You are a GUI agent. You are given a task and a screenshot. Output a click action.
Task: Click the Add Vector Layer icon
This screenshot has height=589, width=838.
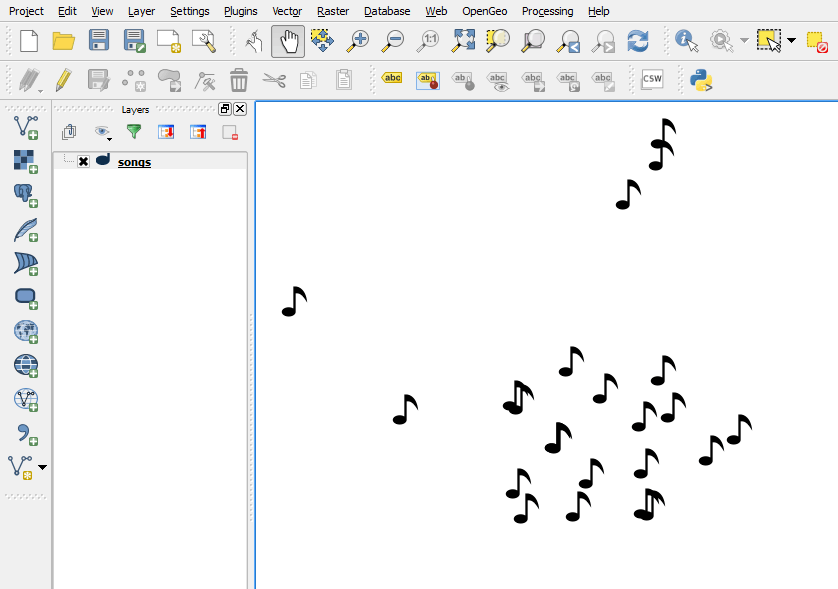point(25,127)
